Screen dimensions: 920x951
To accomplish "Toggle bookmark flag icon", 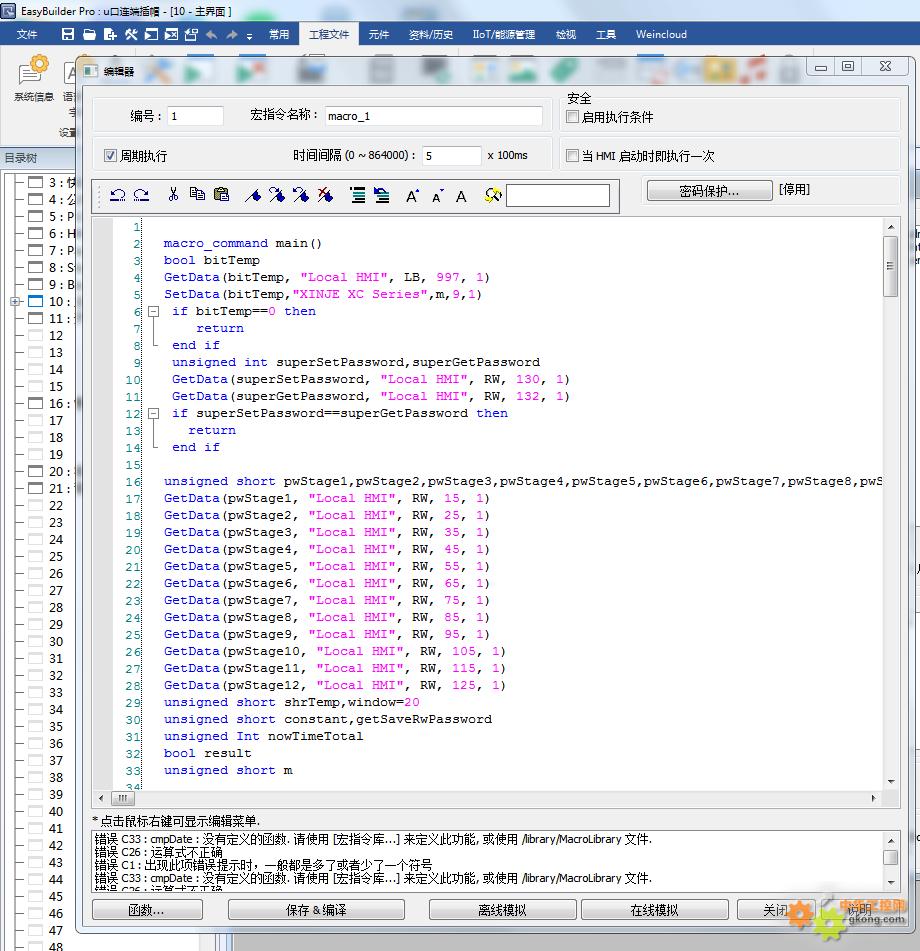I will pos(253,195).
